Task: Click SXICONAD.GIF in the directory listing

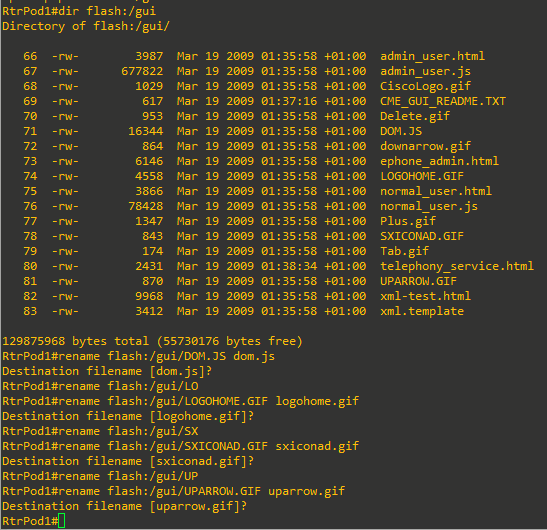Action: click(x=422, y=236)
